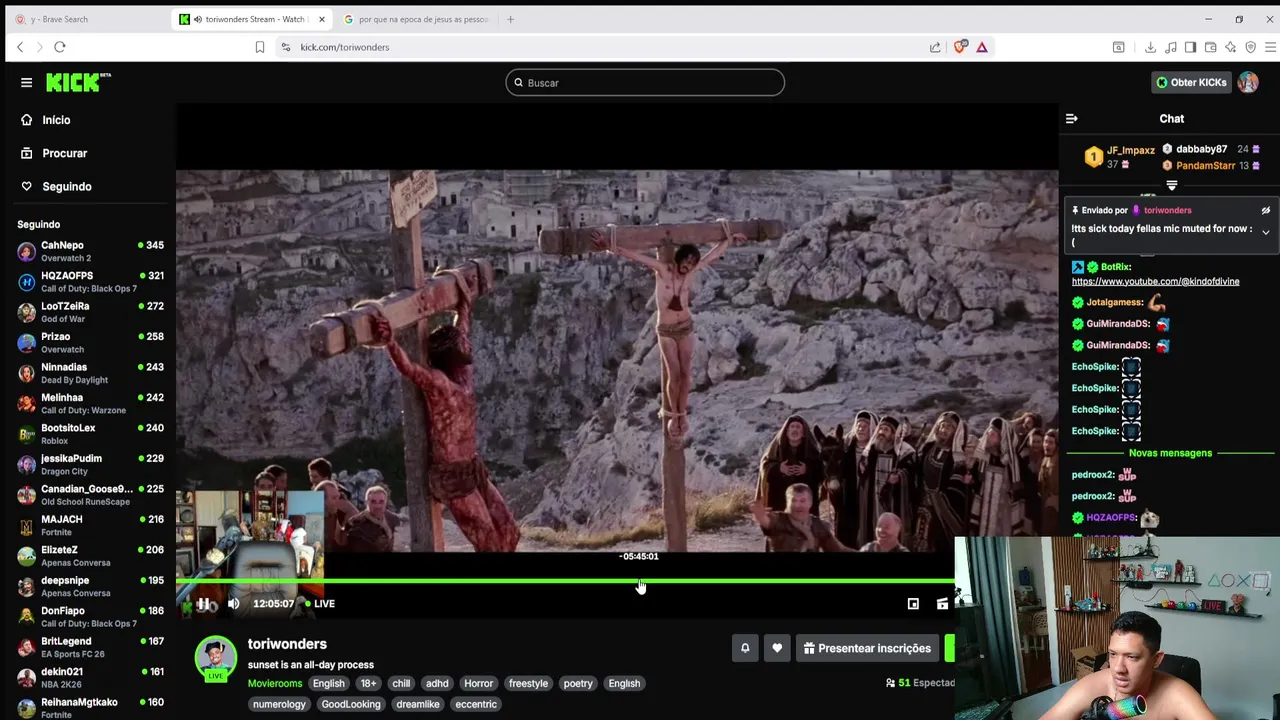Screen dimensions: 1280x720
Task: Expand the pinned message chevron
Action: 1265,232
